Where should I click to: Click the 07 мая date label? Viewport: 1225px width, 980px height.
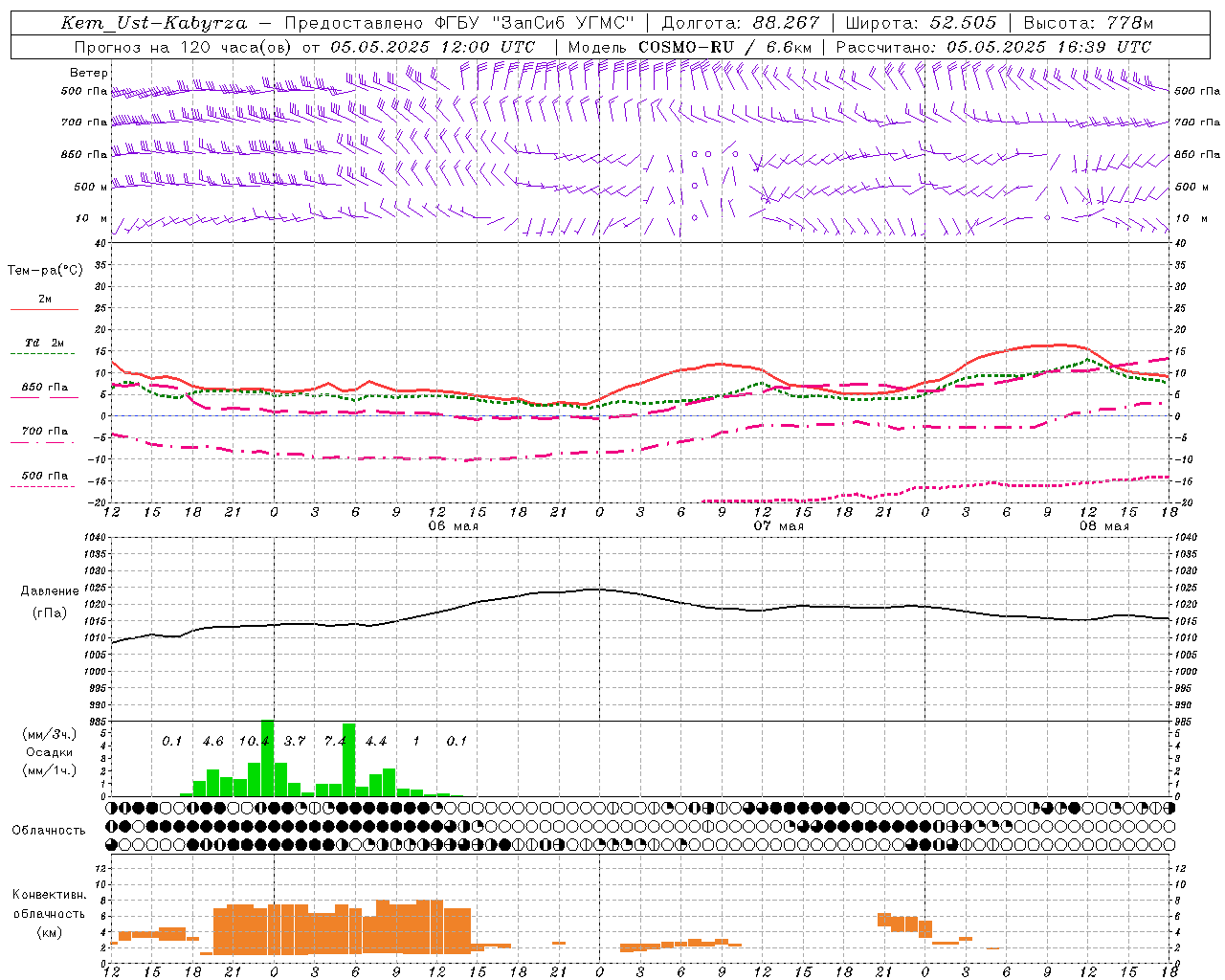778,526
